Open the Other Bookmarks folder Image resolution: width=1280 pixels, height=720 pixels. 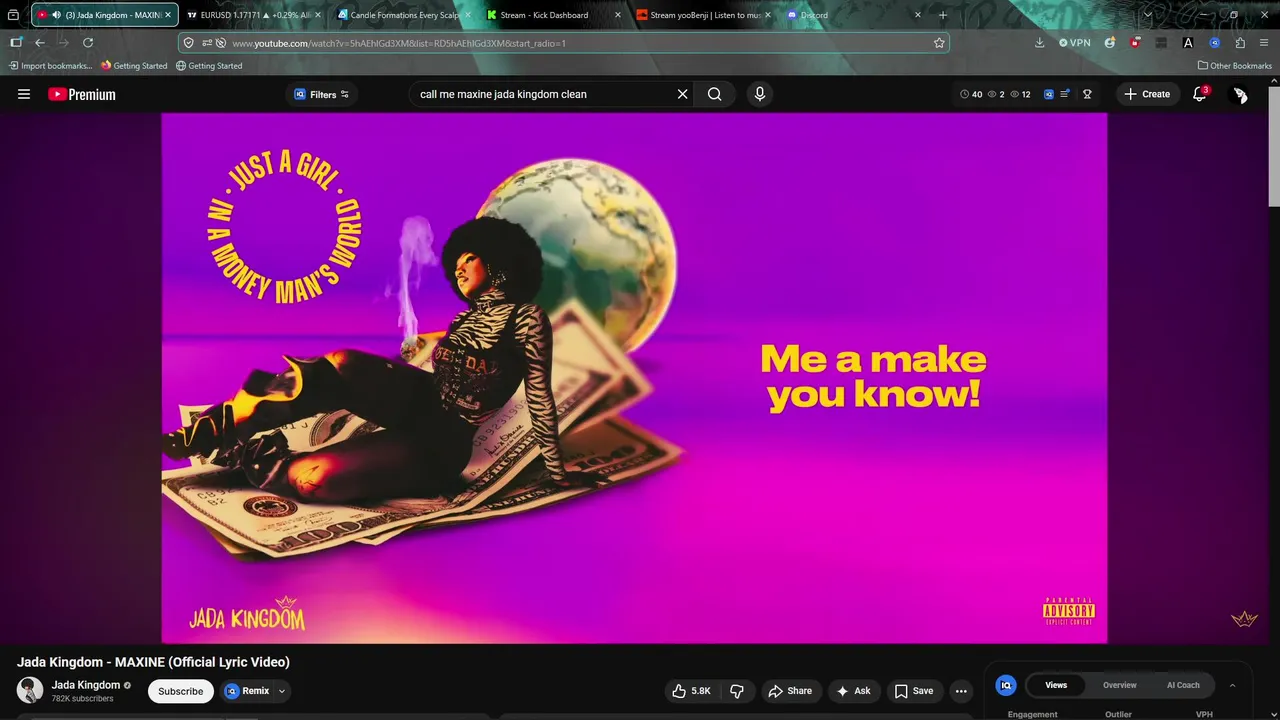pos(1235,66)
